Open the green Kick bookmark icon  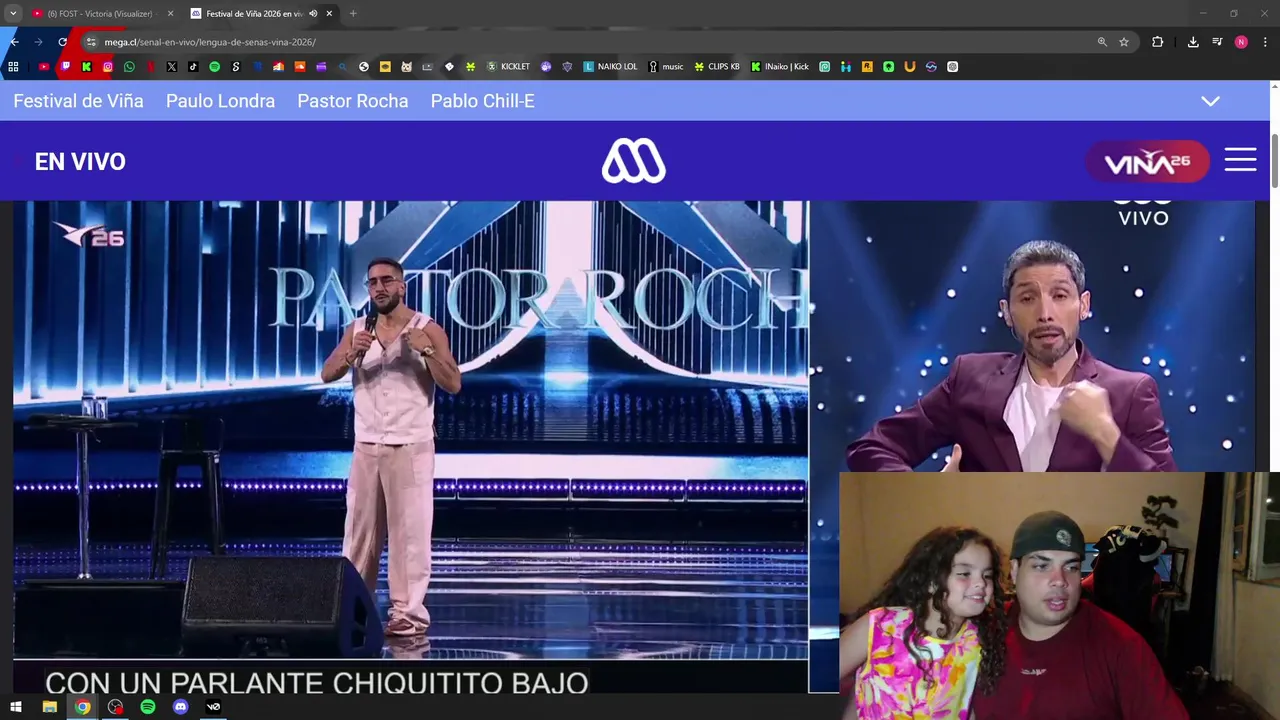(x=86, y=67)
